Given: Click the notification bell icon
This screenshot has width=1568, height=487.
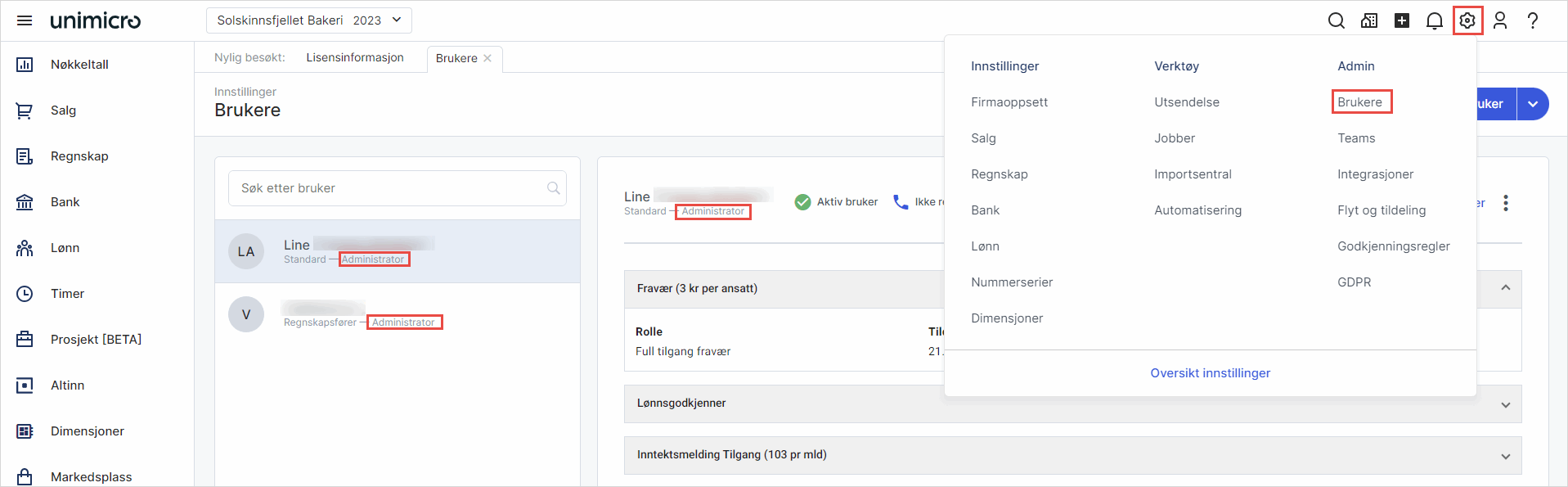Looking at the screenshot, I should click(x=1434, y=20).
